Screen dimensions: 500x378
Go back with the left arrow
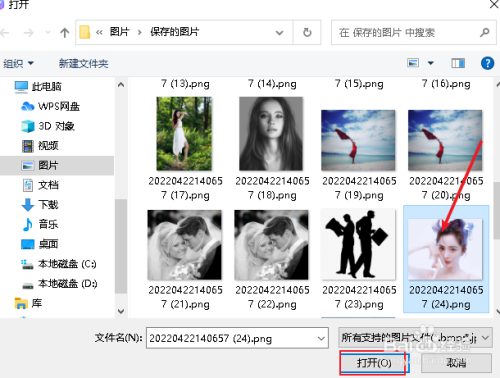tap(4, 32)
